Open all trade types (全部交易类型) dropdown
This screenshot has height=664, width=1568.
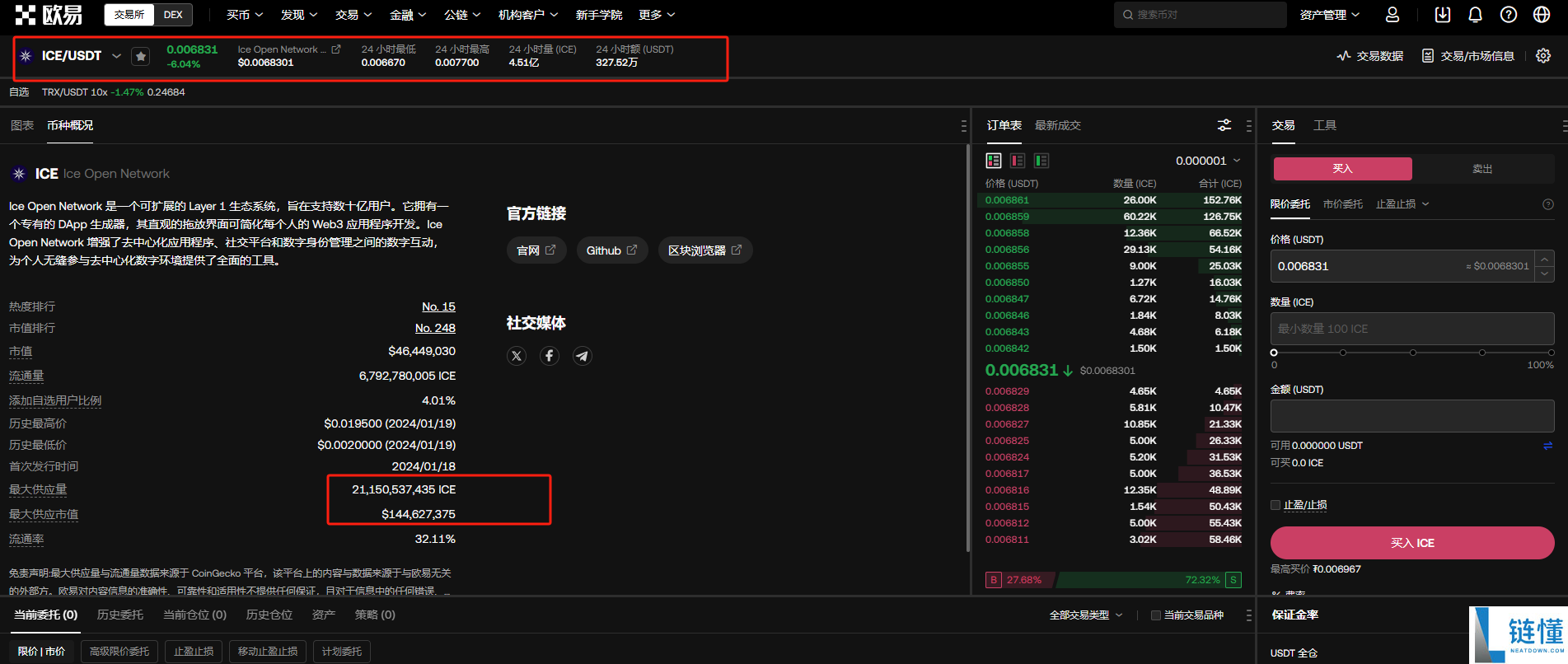pyautogui.click(x=1086, y=615)
